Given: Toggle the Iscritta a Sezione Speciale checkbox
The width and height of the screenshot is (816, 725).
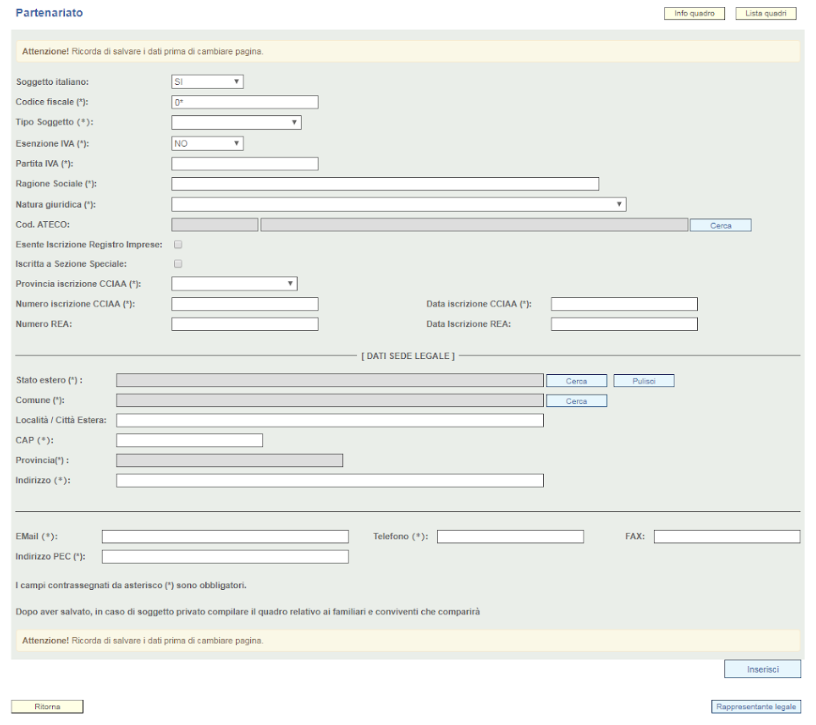Looking at the screenshot, I should point(178,264).
